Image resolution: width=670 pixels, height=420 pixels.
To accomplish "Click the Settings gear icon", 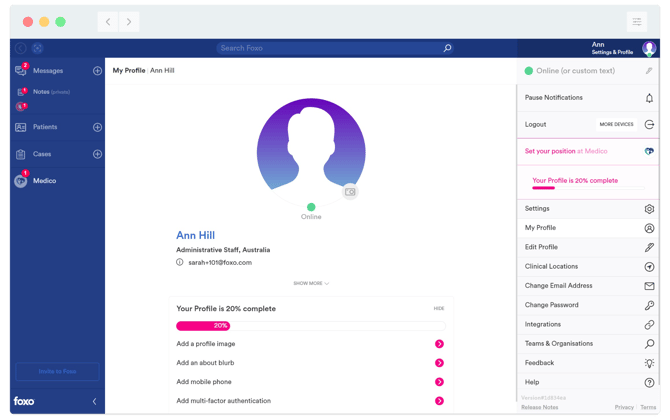I will pos(648,209).
